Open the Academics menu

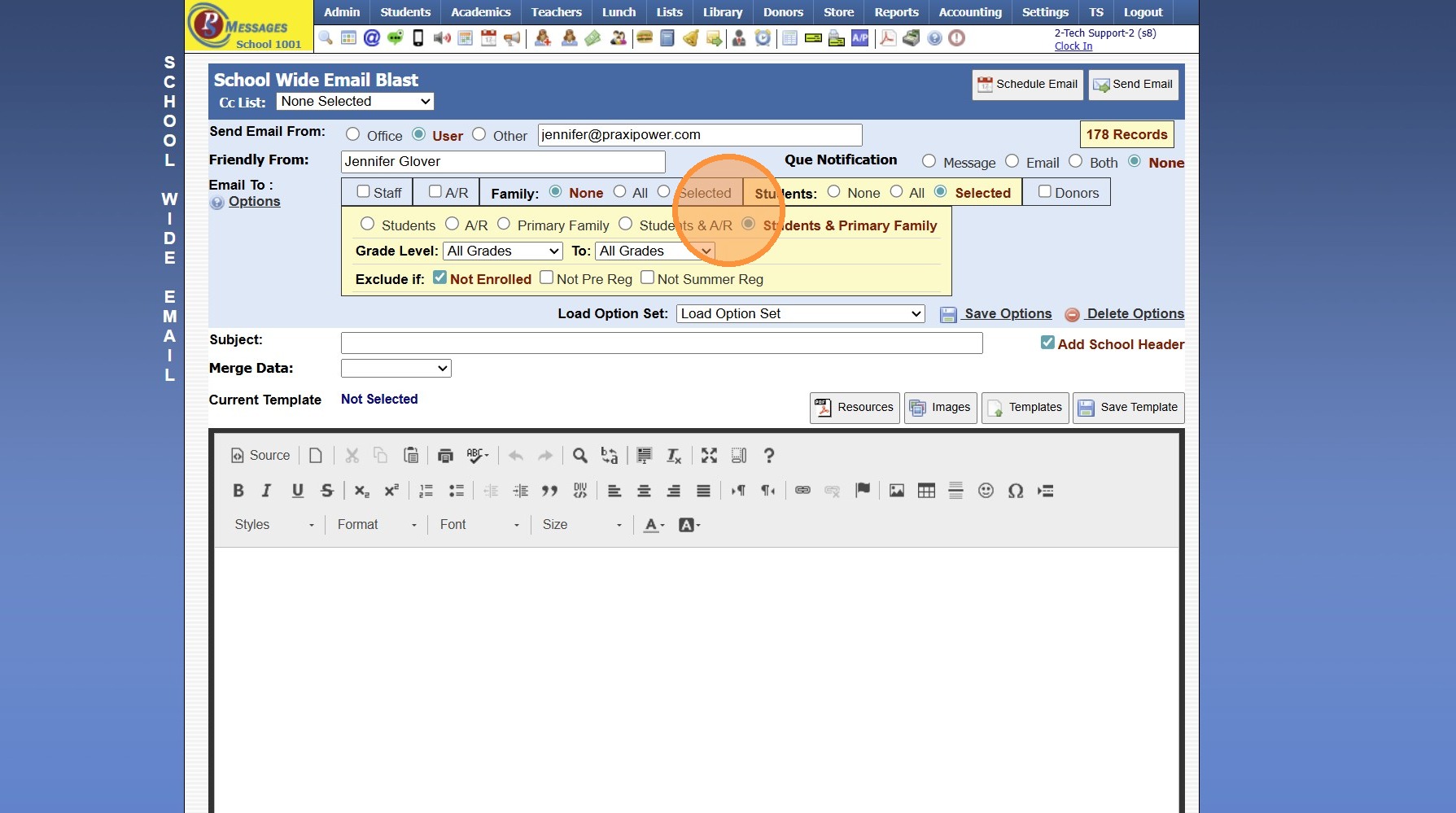[x=481, y=12]
